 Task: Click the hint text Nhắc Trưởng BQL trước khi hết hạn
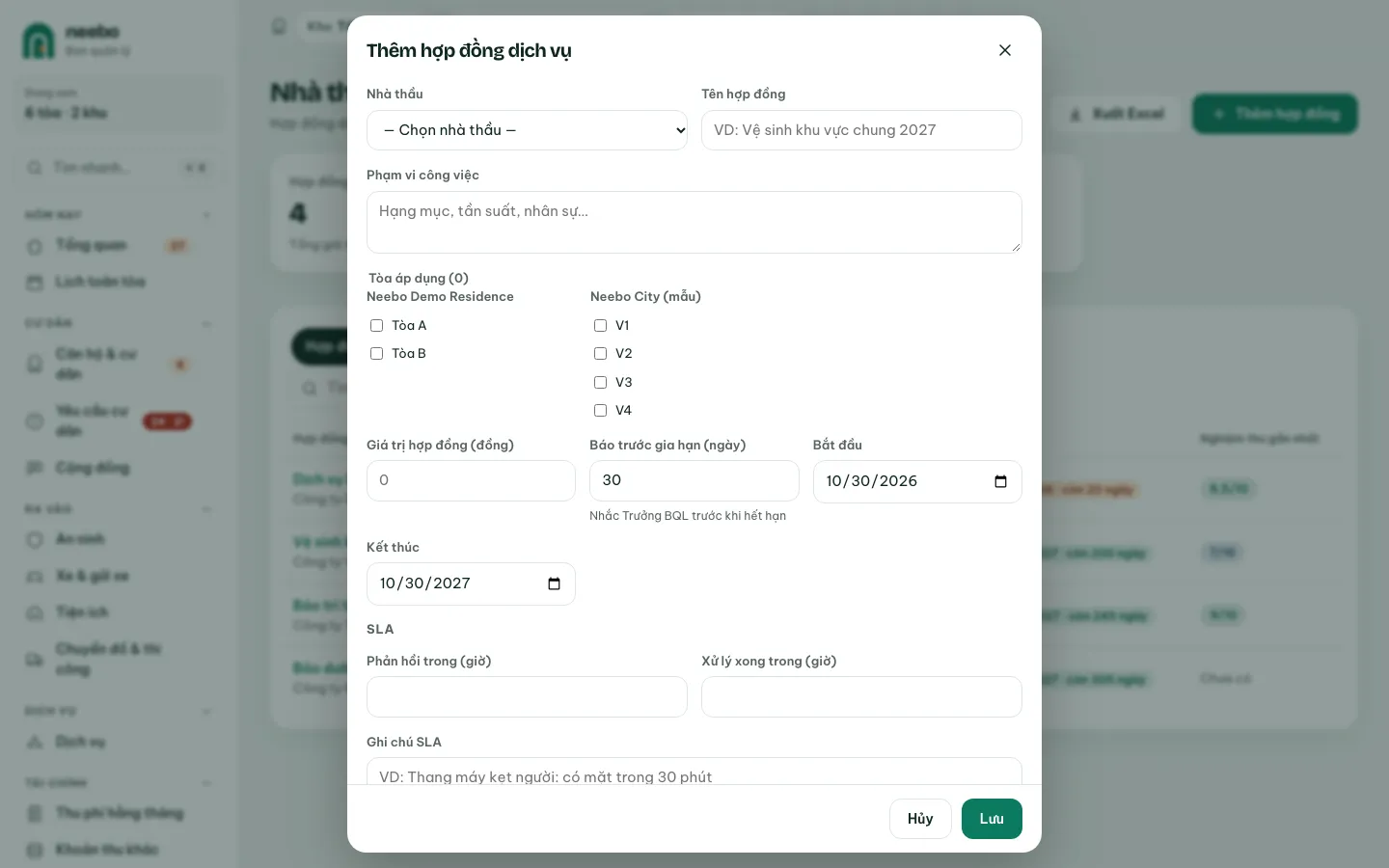tap(688, 516)
